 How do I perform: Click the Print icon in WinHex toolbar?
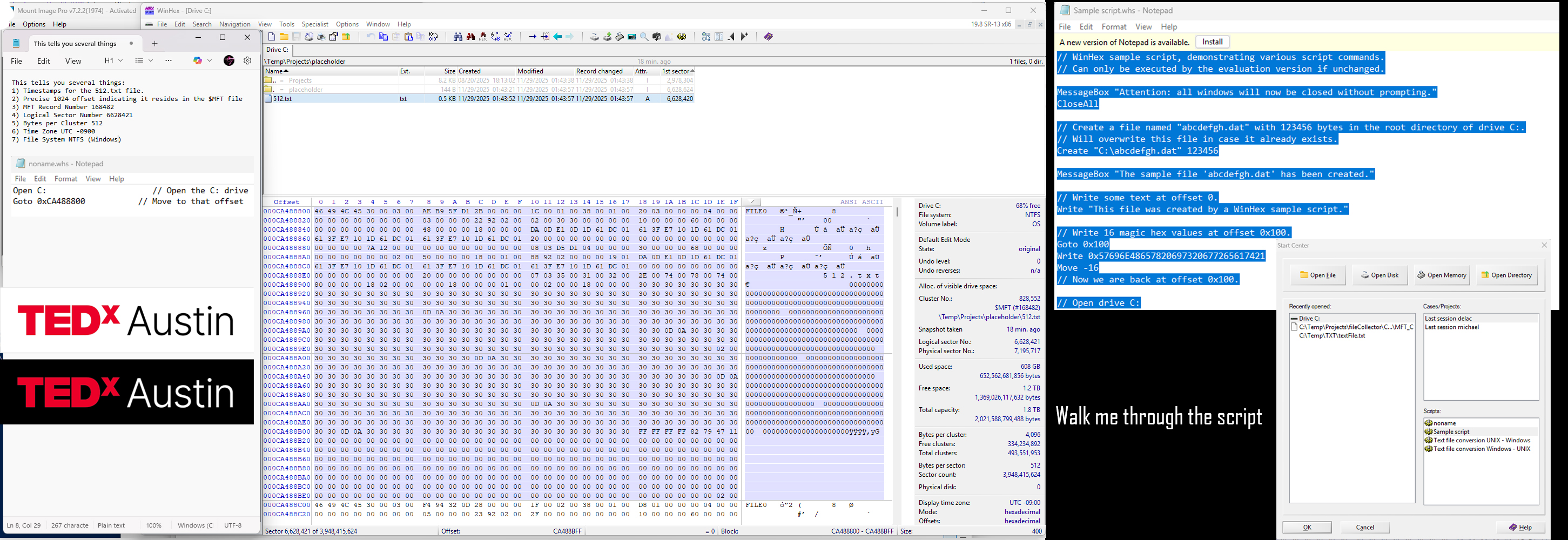(x=321, y=37)
